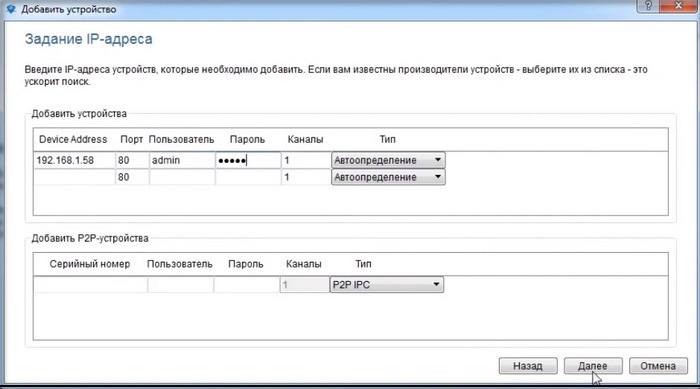700x389 pixels.
Task: Click the P2P Пароль field
Action: (x=246, y=284)
